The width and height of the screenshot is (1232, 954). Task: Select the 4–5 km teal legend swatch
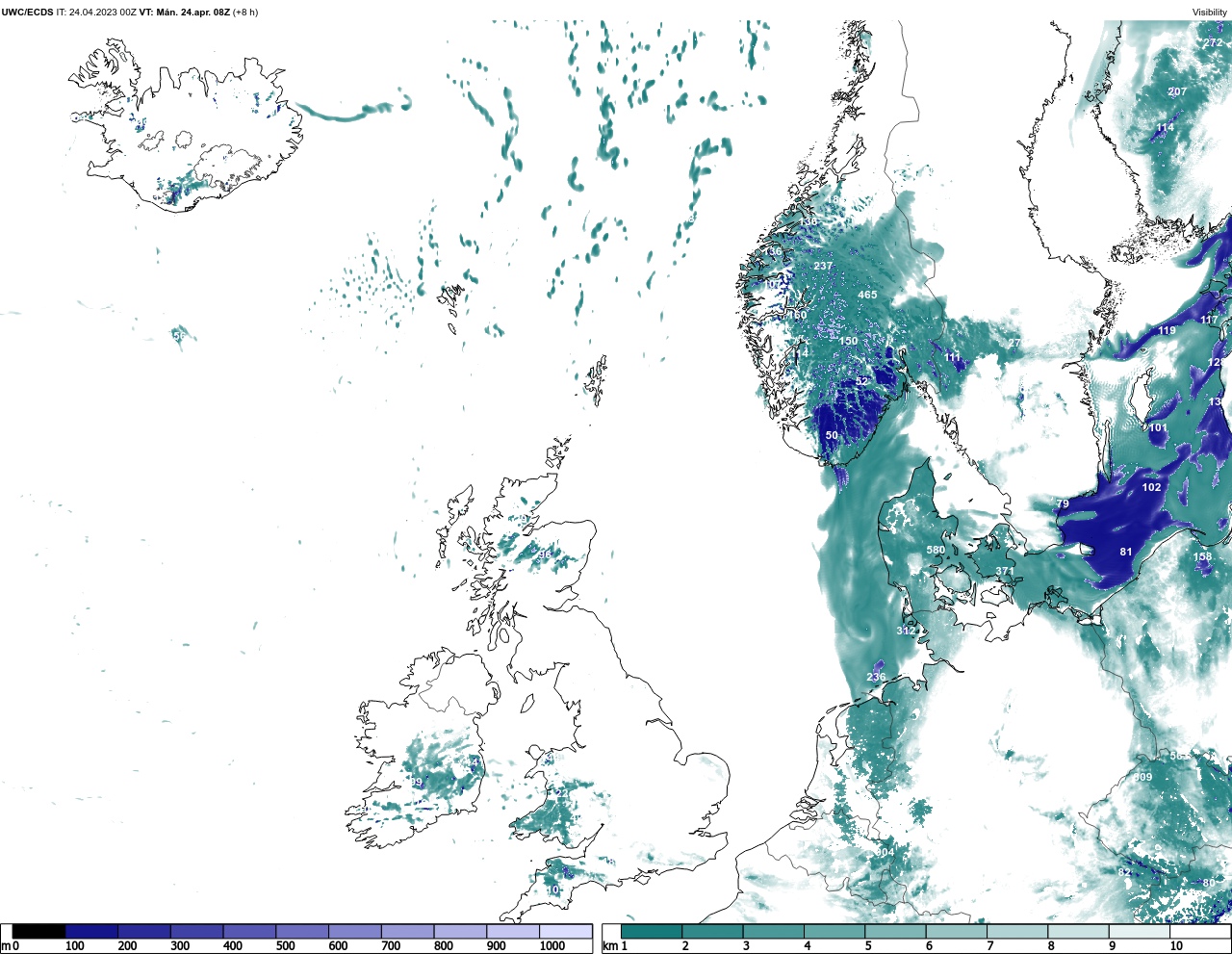[x=834, y=932]
